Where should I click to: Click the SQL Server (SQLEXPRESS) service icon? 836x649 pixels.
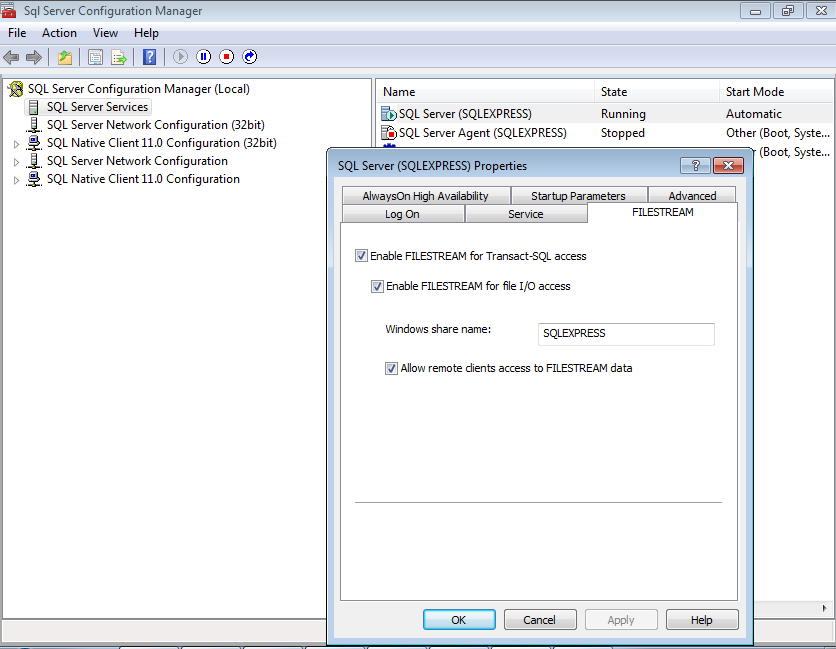(389, 114)
